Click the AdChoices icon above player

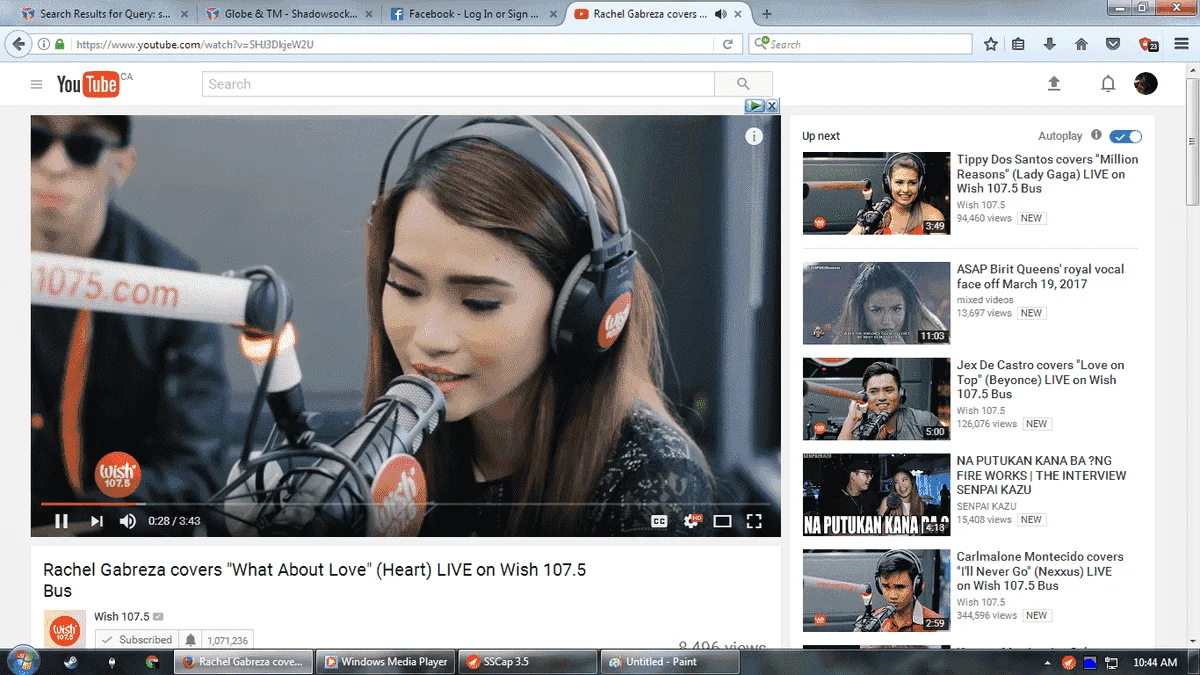755,106
